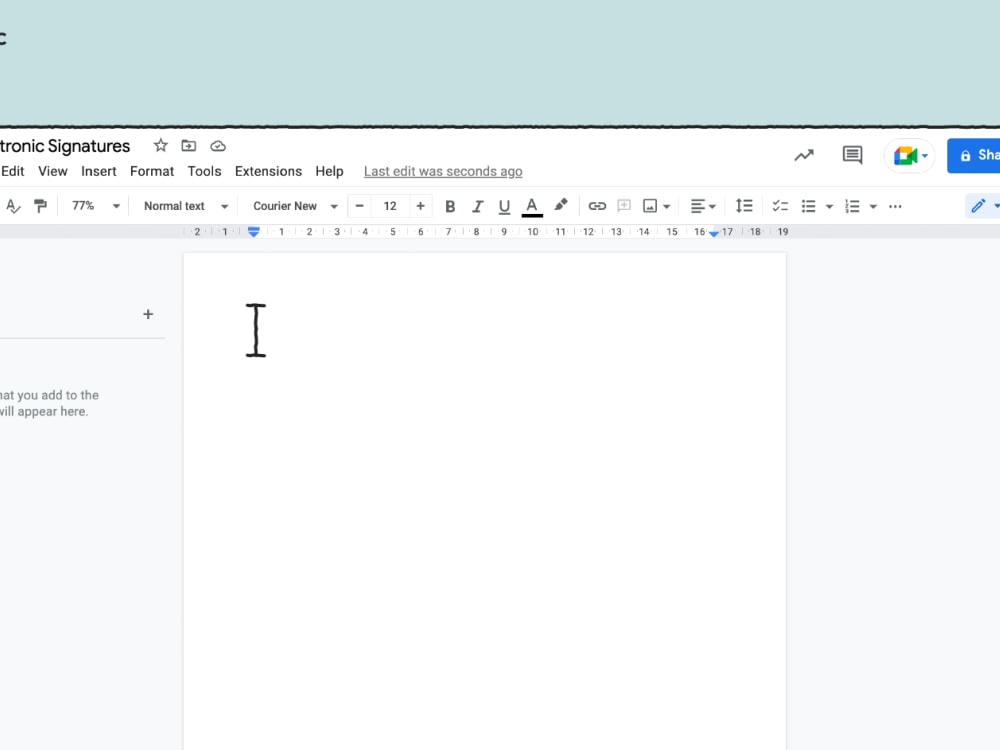Check the cloud save status icon
The width and height of the screenshot is (1000, 750).
coord(218,147)
